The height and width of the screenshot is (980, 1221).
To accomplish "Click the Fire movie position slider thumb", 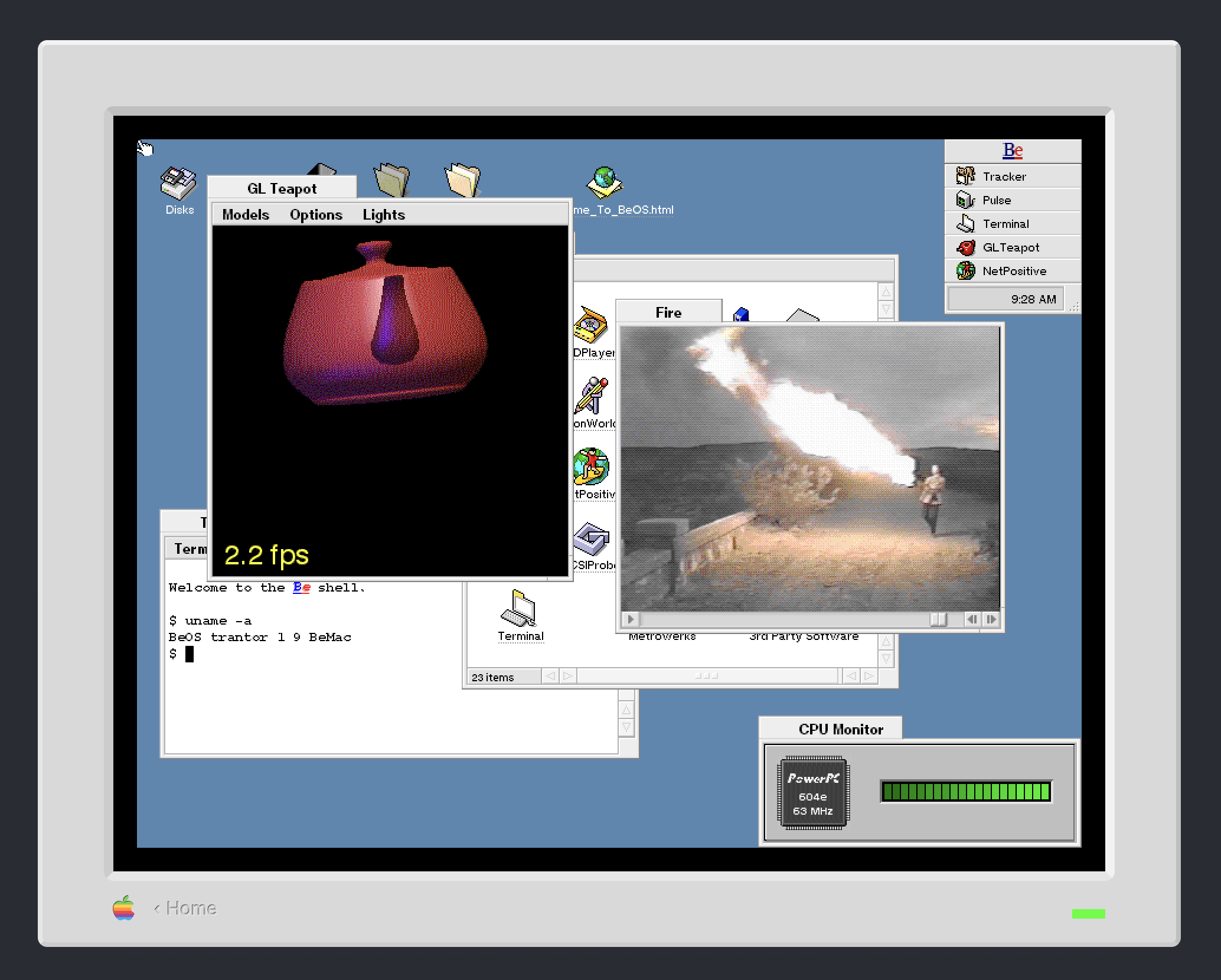I will point(938,619).
